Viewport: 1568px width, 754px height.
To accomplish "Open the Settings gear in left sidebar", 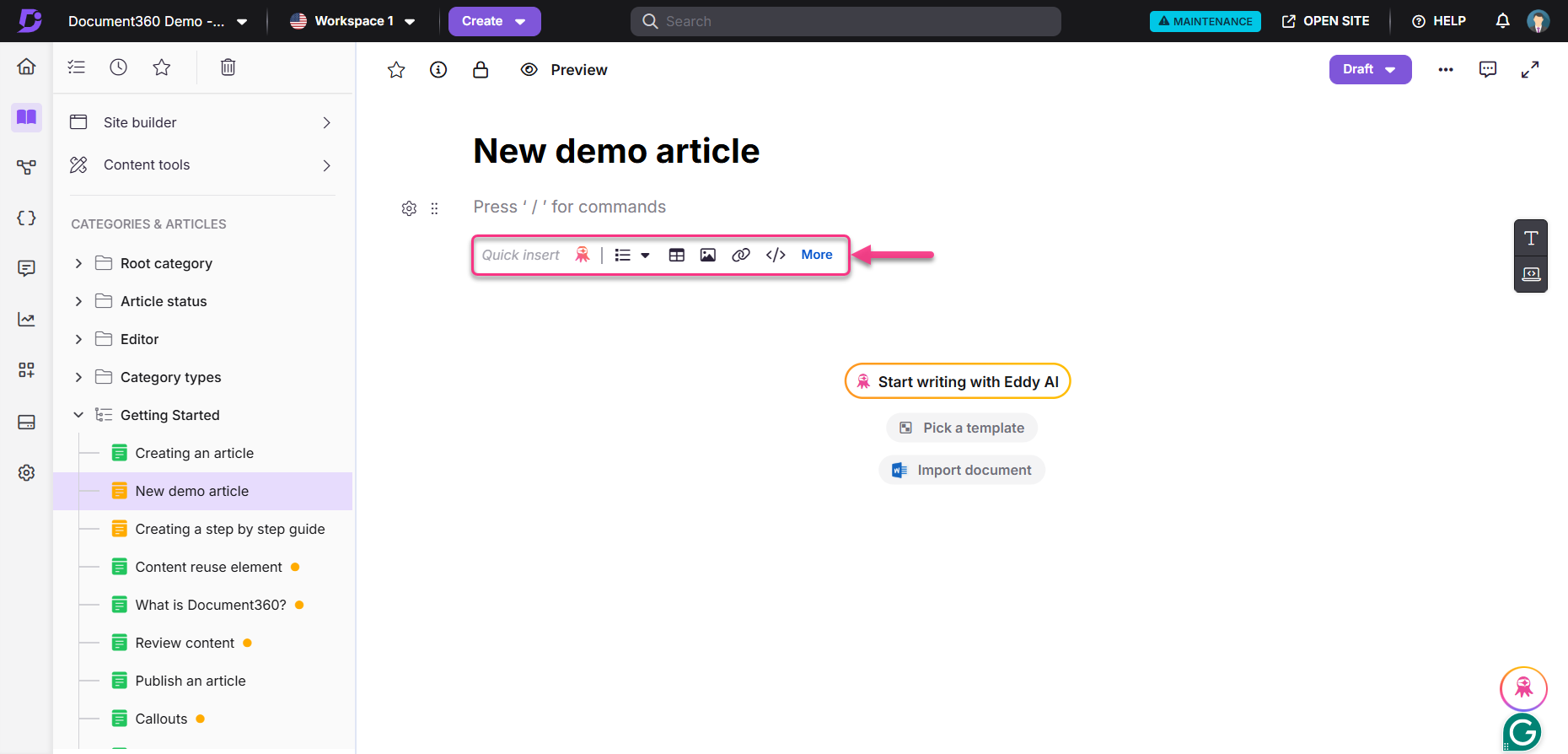I will click(26, 472).
